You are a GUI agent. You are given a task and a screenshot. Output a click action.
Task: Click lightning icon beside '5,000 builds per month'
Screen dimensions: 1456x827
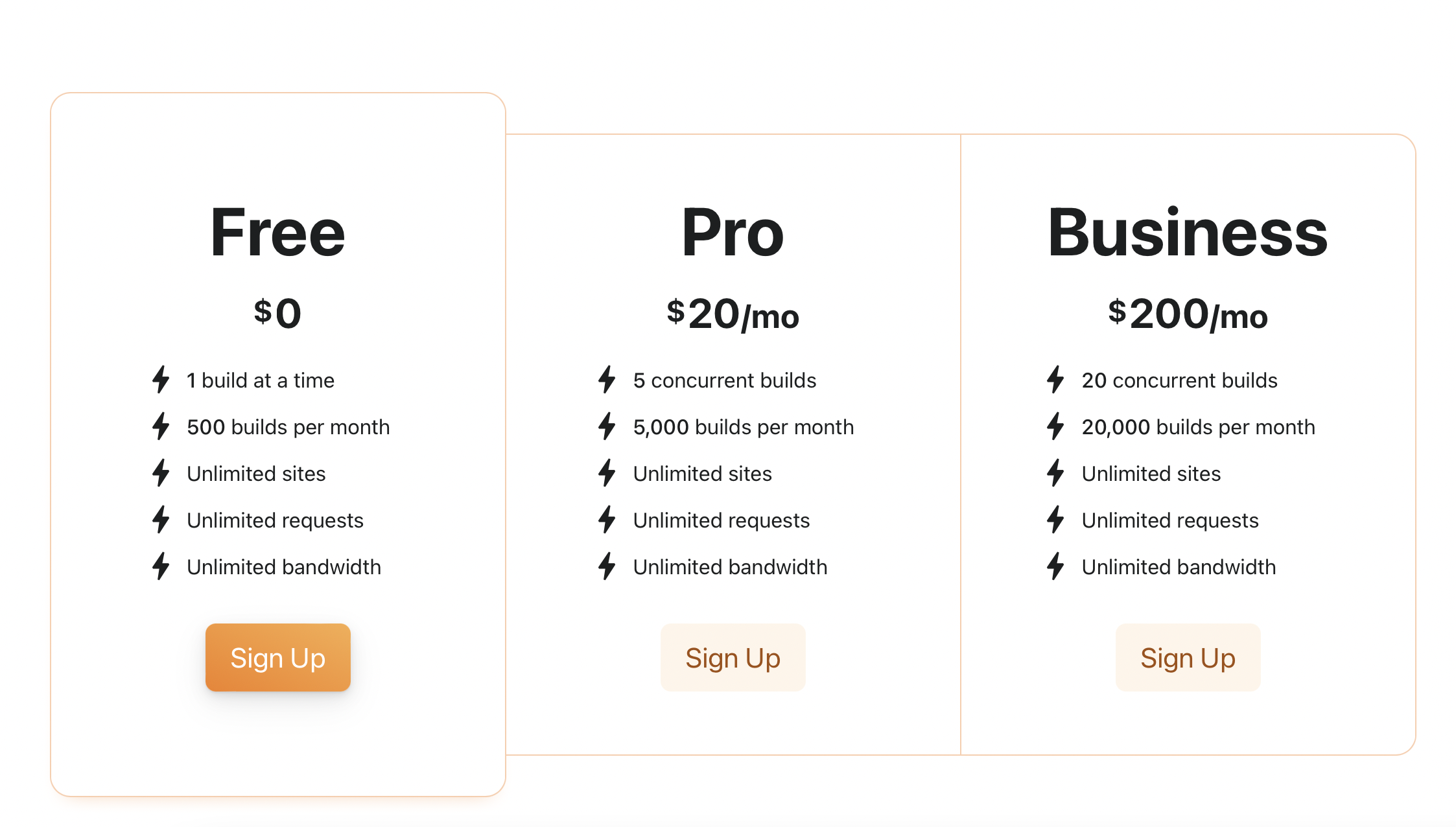click(x=607, y=426)
